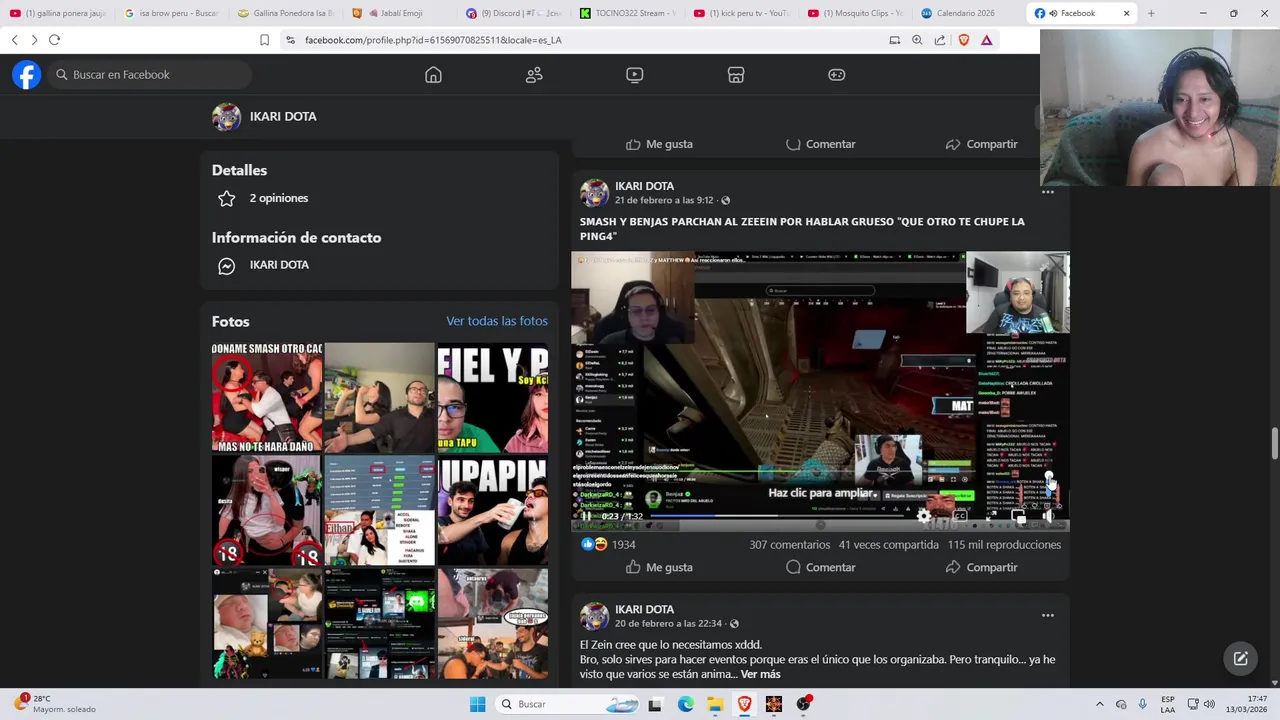Click the video picture-in-picture icon
1280x720 pixels.
(x=1019, y=516)
